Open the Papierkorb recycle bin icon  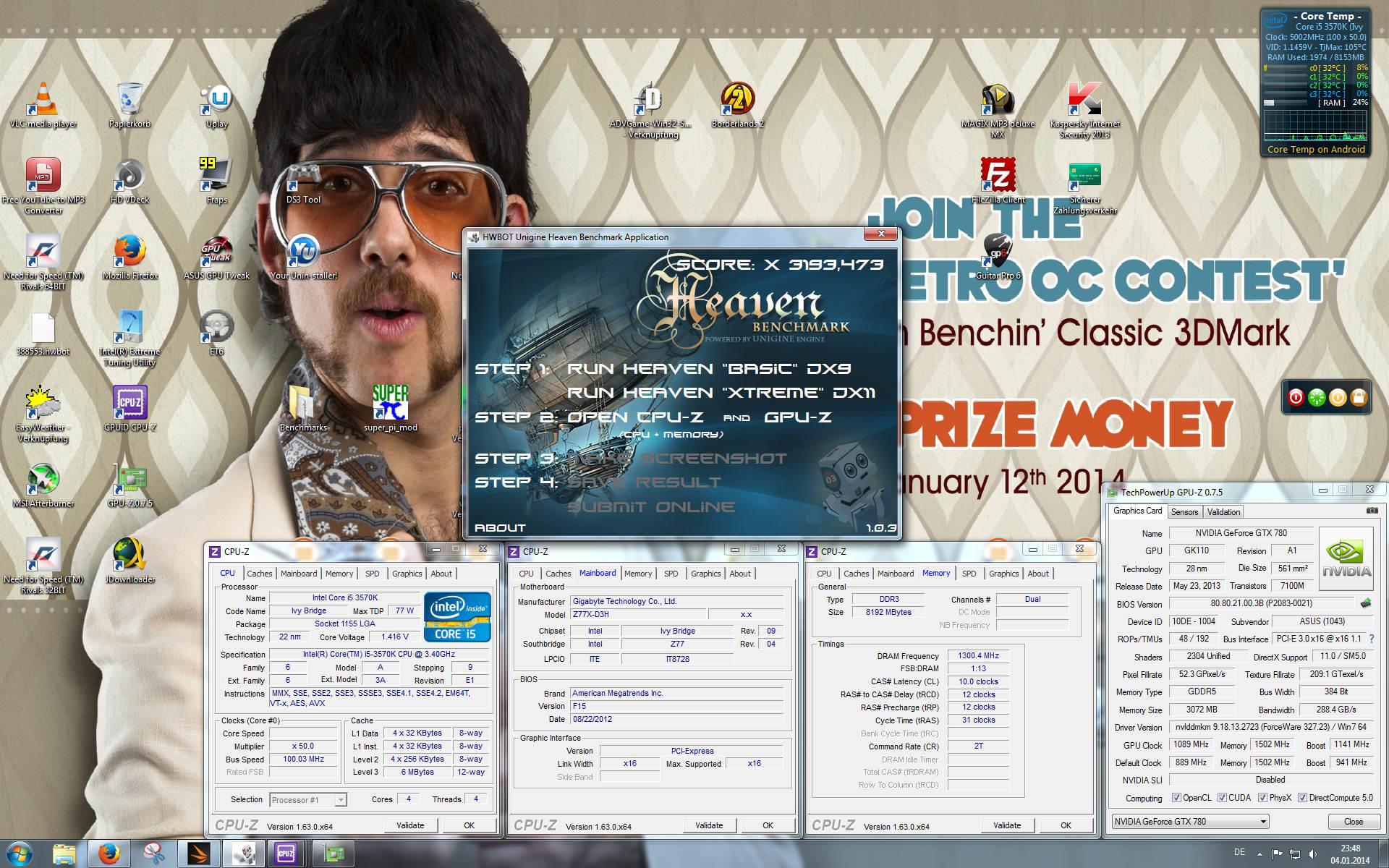(x=130, y=104)
